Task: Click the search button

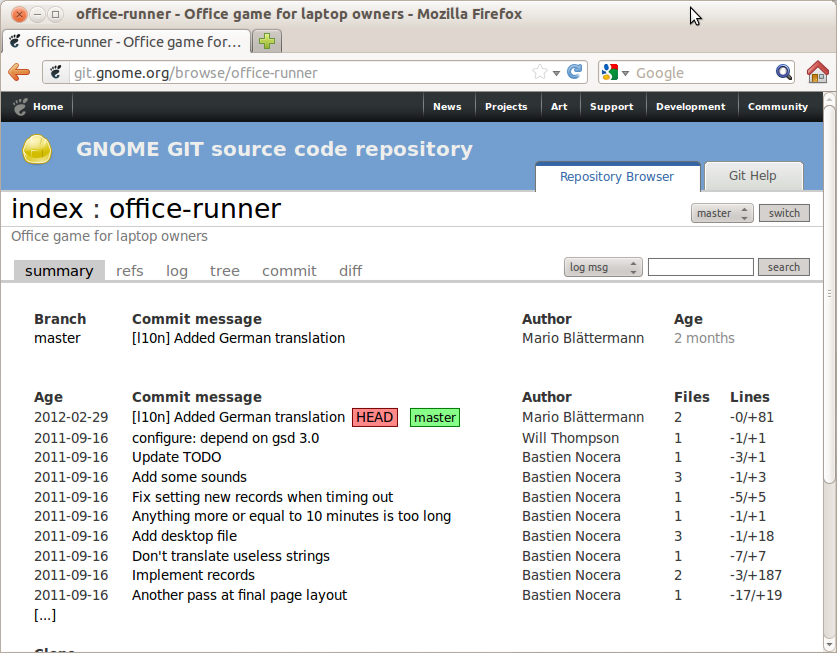Action: pyautogui.click(x=784, y=267)
